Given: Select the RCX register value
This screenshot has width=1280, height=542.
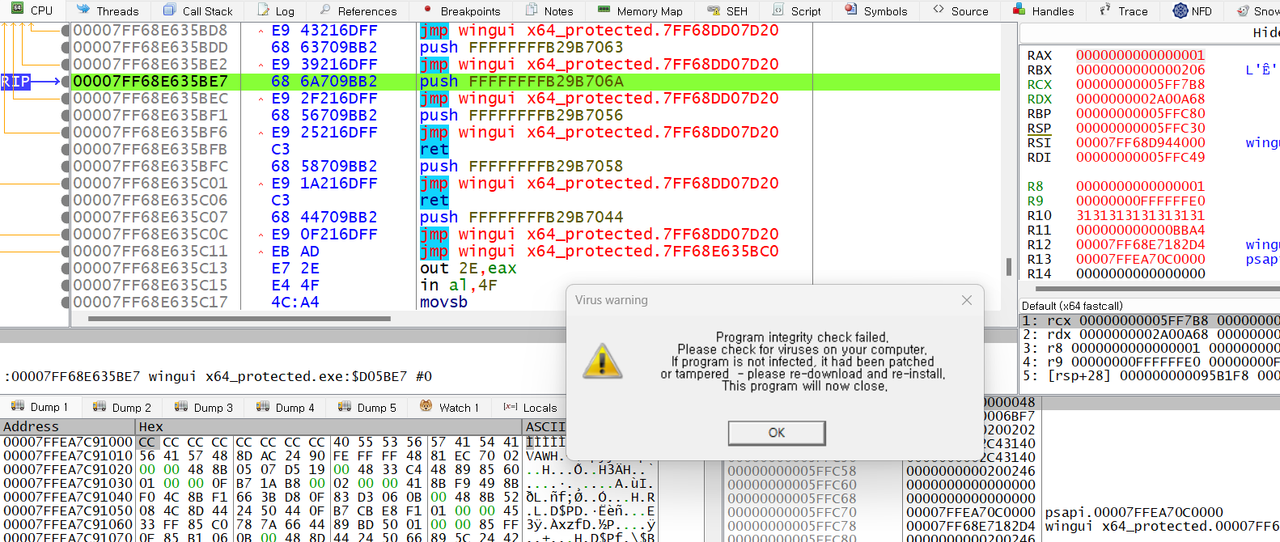Looking at the screenshot, I should [1141, 84].
